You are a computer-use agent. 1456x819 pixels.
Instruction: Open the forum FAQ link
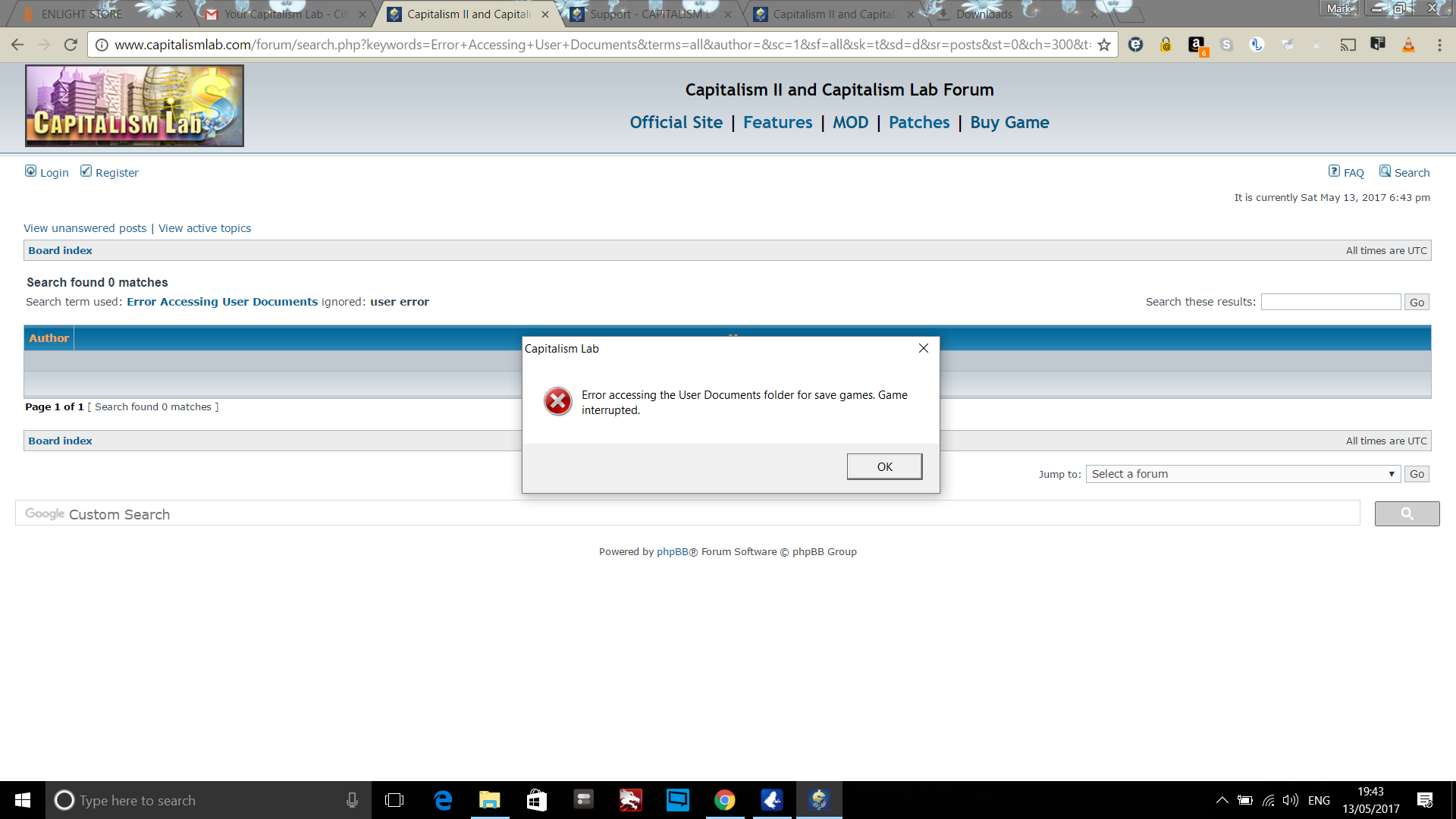[1353, 172]
